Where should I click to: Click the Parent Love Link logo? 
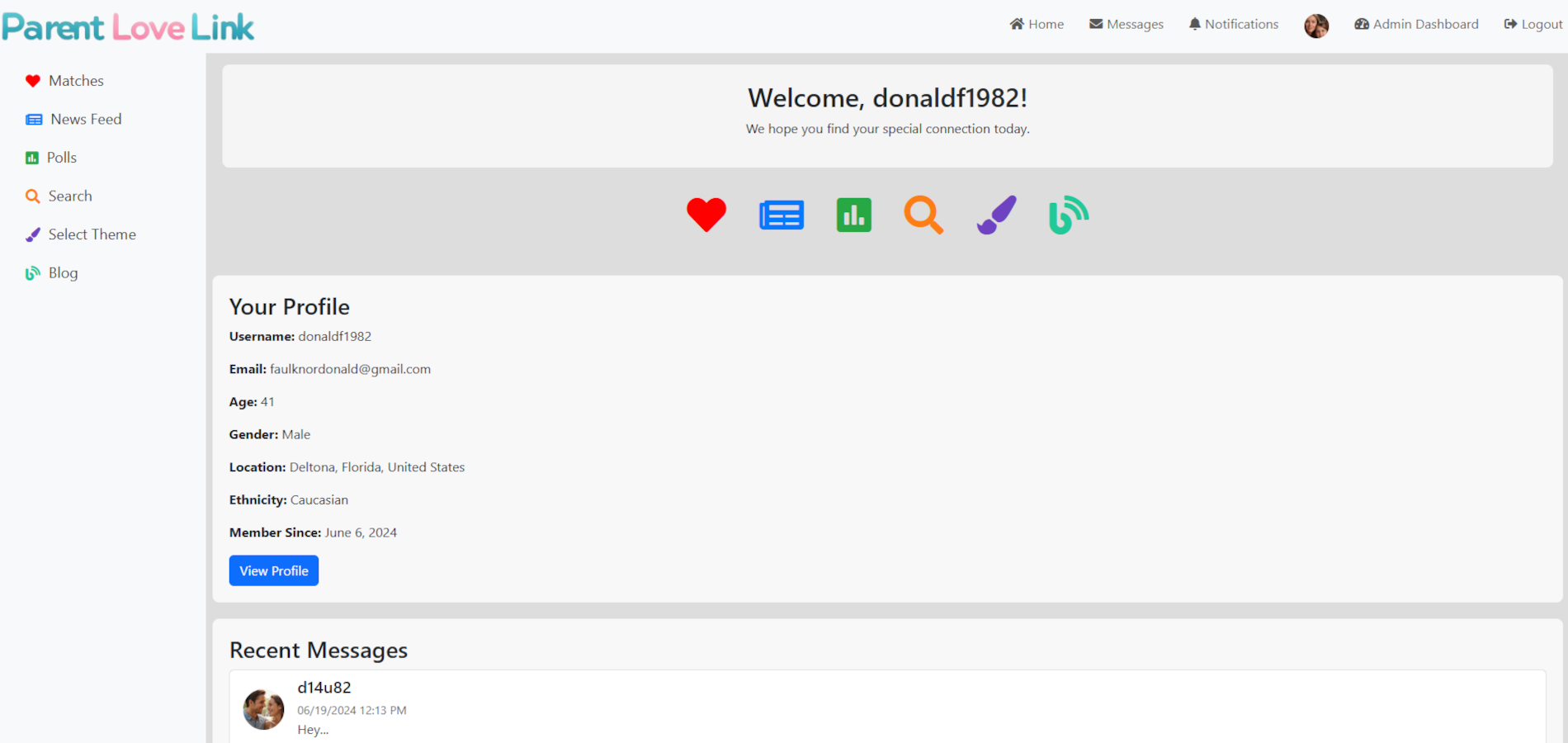(x=127, y=26)
